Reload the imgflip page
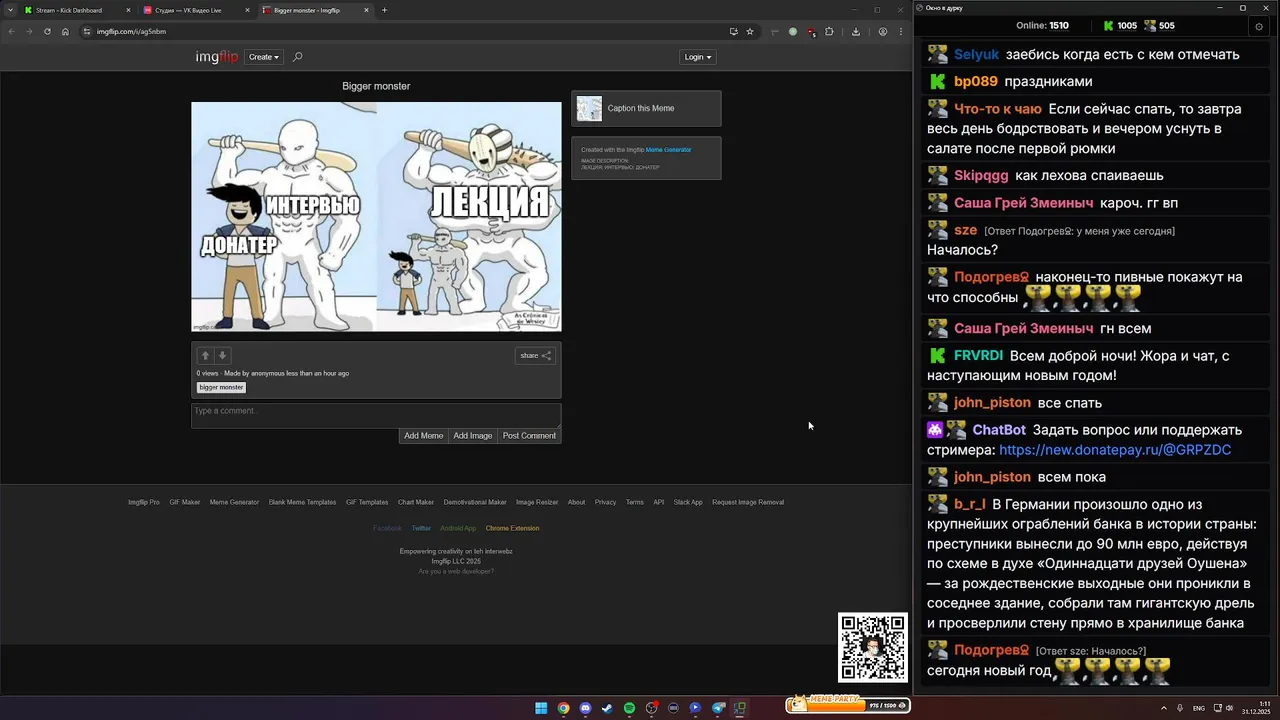Screen dimensions: 1280x720 47,31
